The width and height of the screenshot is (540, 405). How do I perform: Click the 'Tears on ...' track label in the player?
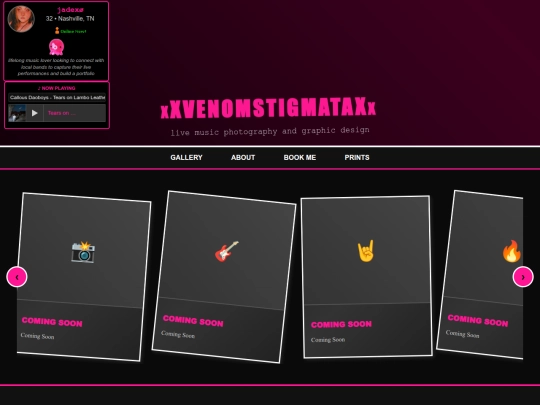click(62, 113)
